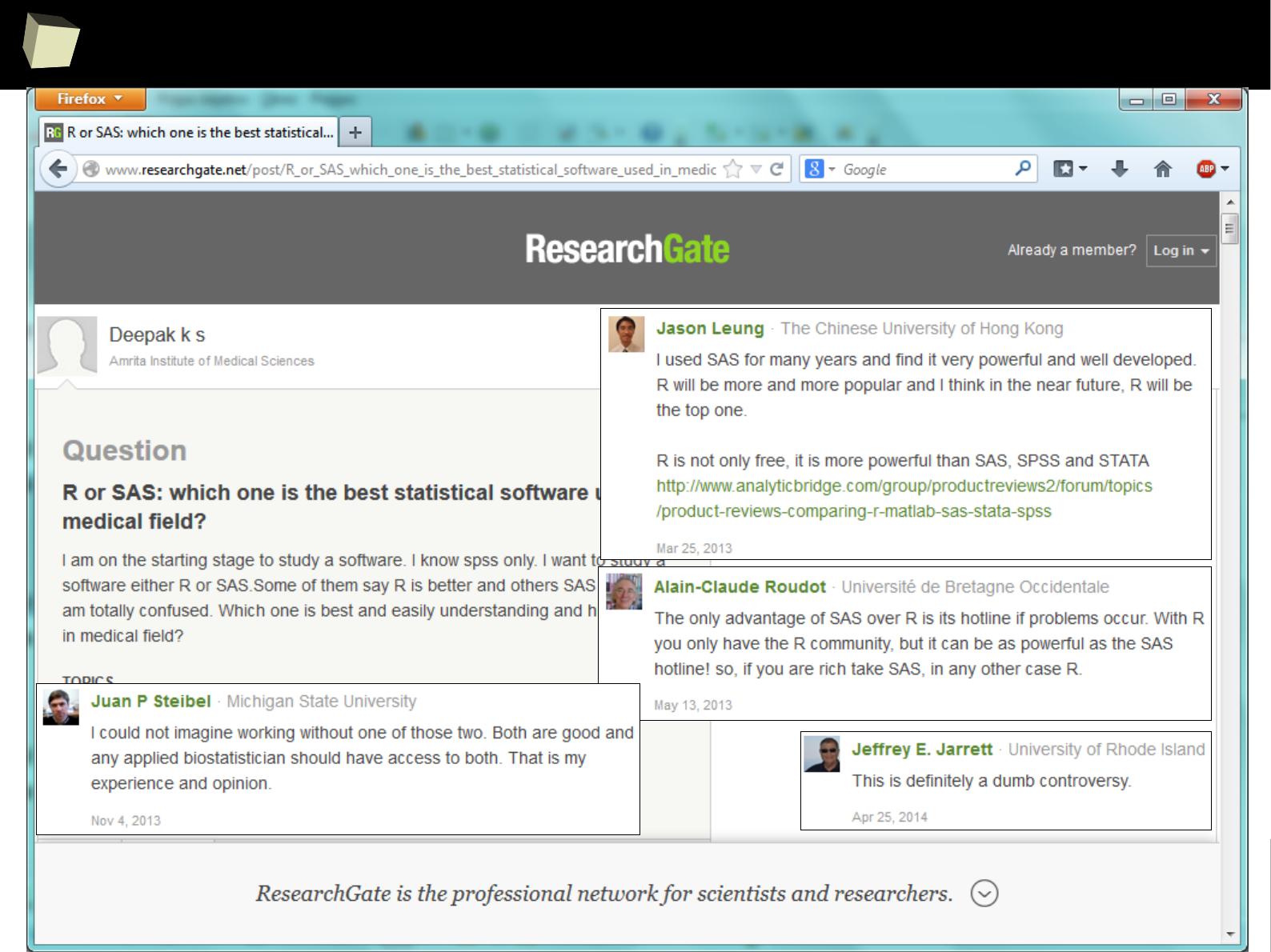This screenshot has height=952, width=1271.
Task: Click the 'Mar 25, 2013' date
Action: click(694, 548)
